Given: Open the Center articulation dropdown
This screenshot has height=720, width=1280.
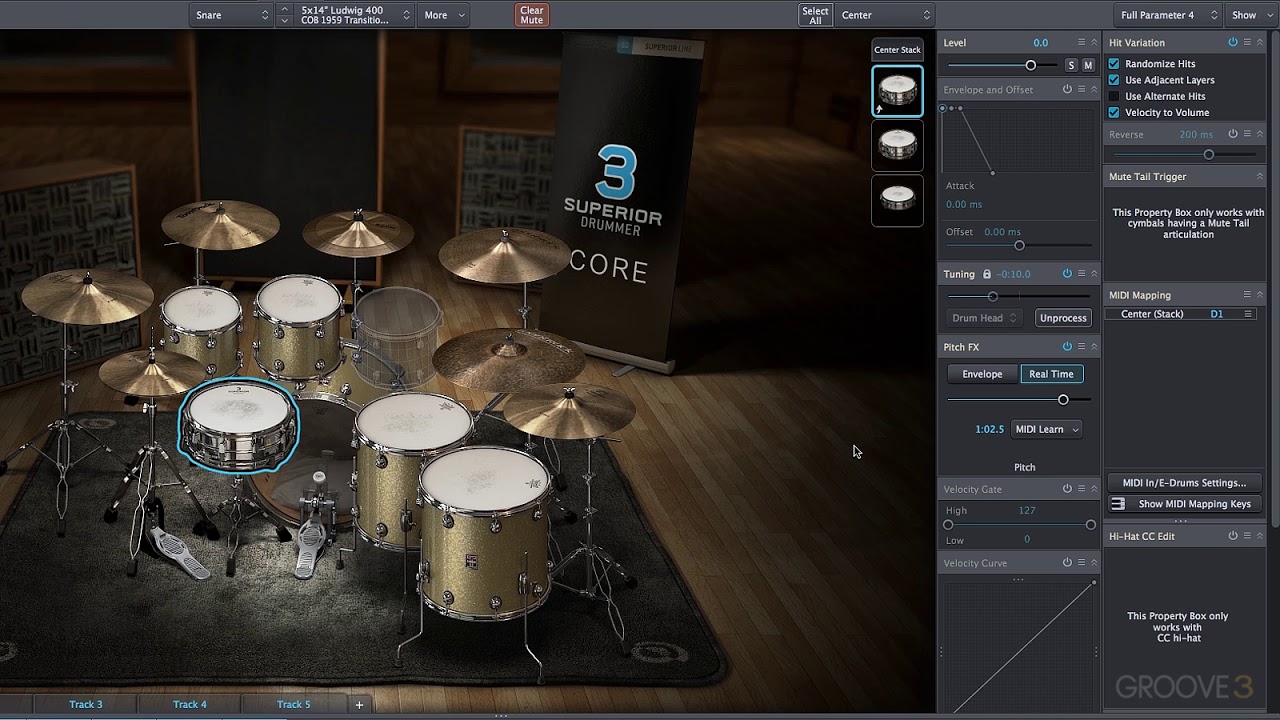Looking at the screenshot, I should (885, 15).
